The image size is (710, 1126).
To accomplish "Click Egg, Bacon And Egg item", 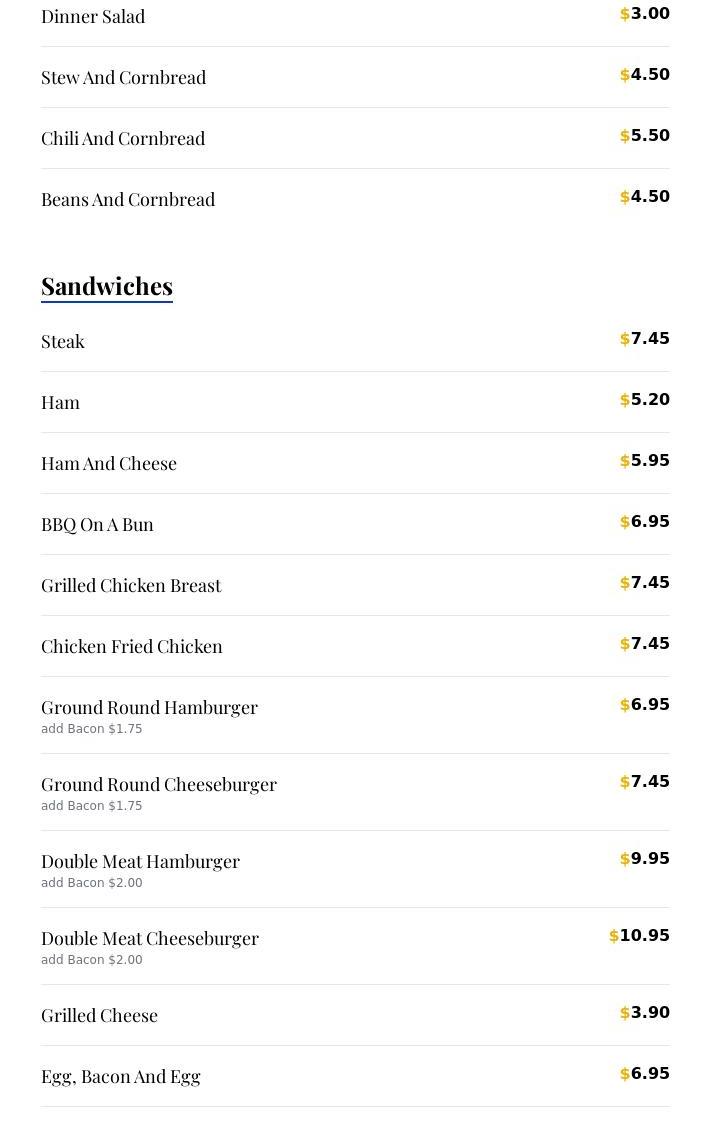I will tap(121, 1077).
